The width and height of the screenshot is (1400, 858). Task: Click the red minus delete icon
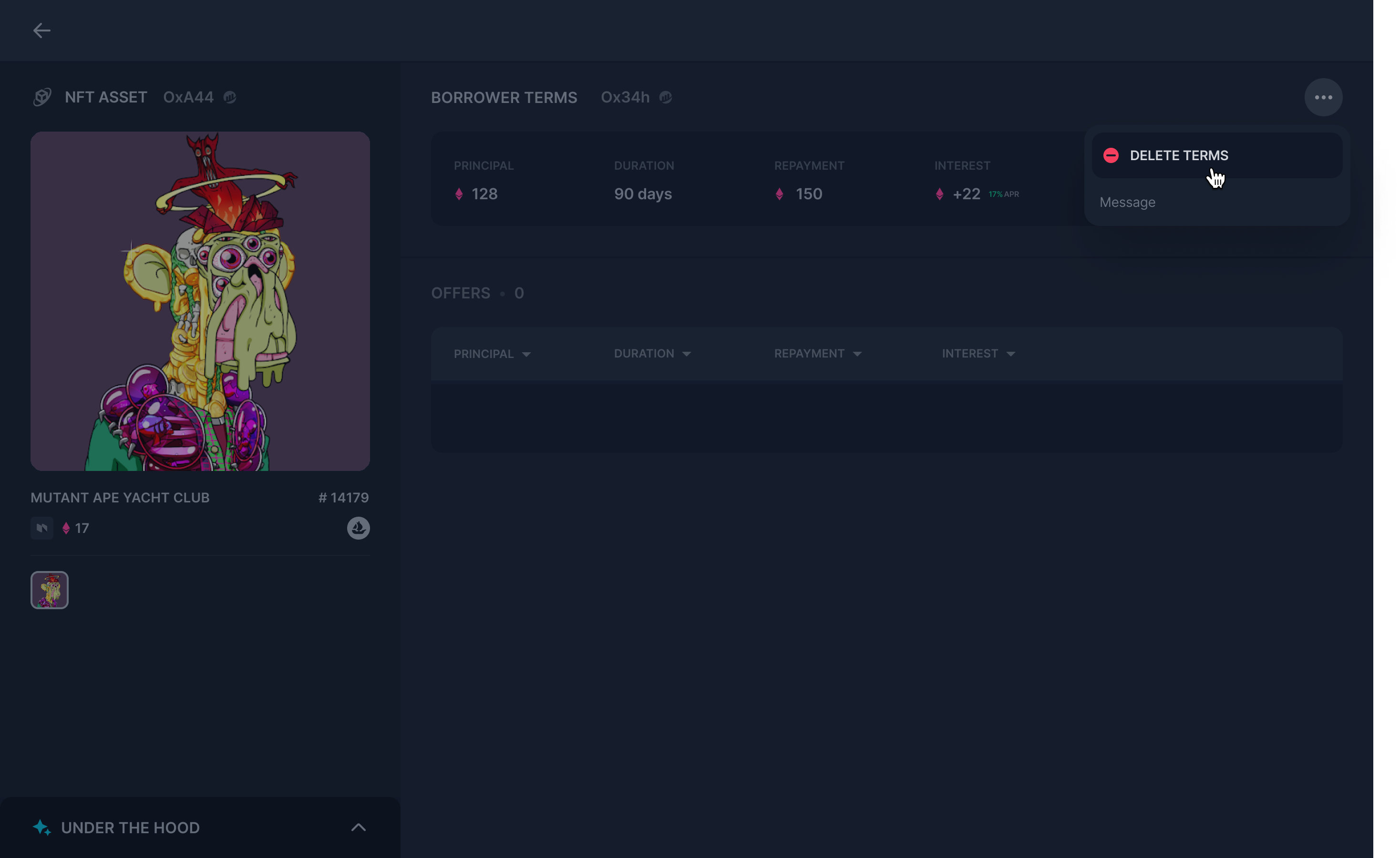pyautogui.click(x=1111, y=155)
